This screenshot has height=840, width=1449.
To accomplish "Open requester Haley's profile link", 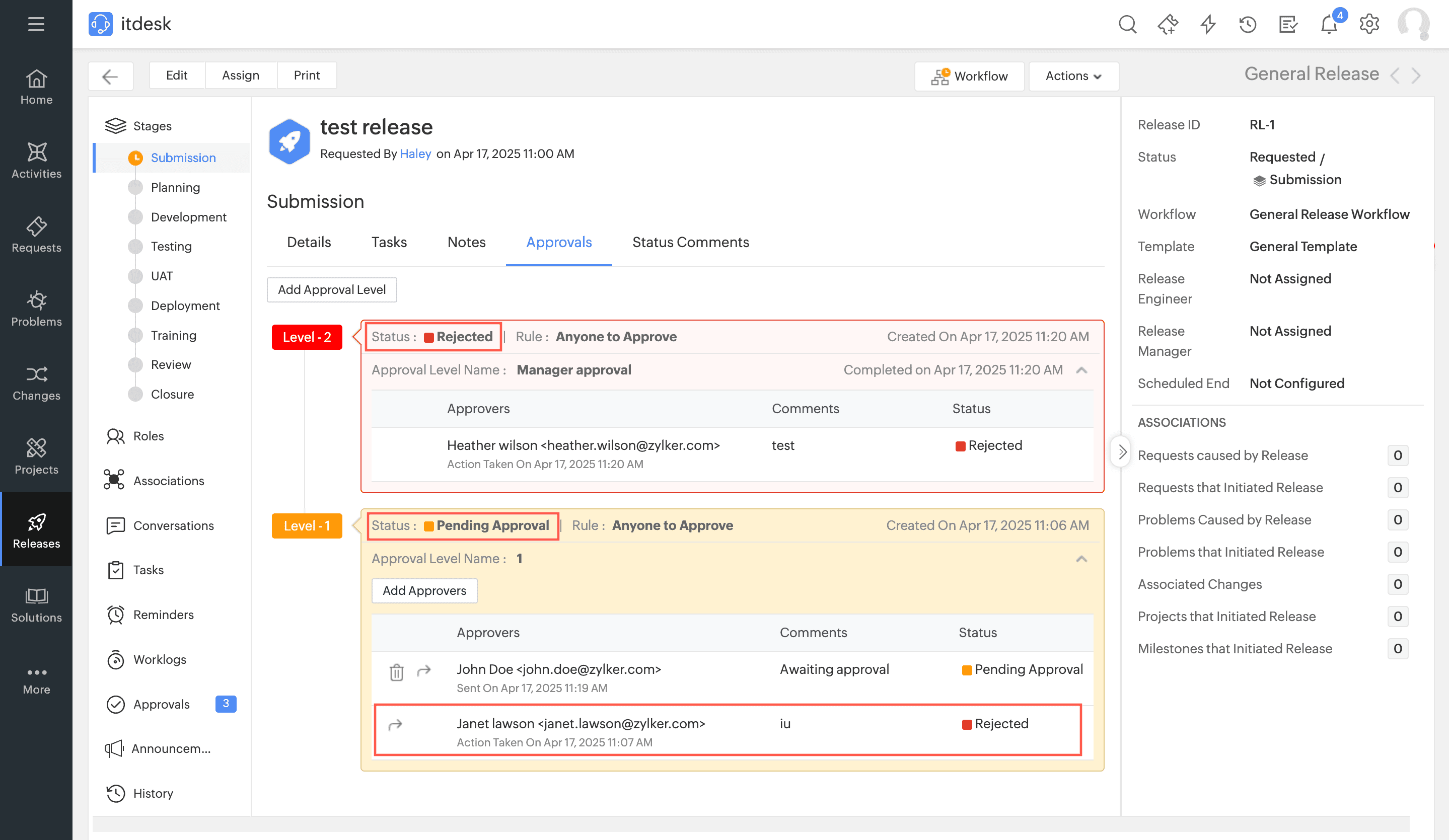I will tap(415, 154).
